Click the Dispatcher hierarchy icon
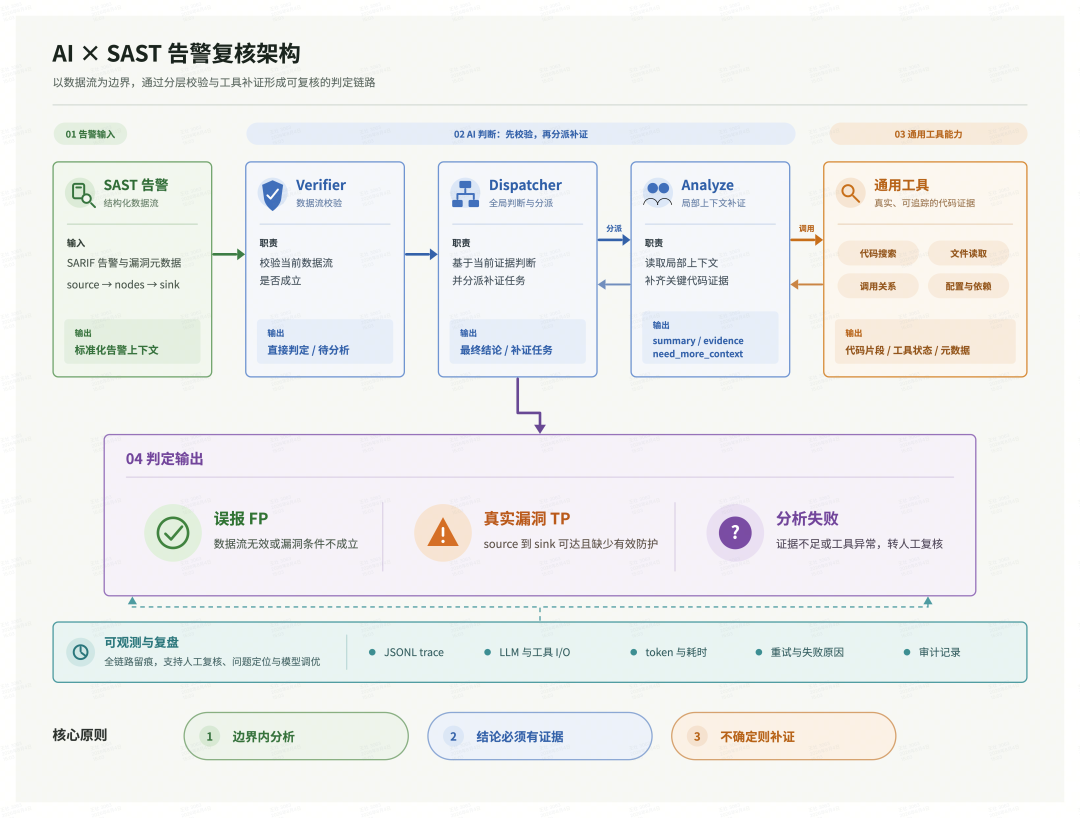 465,194
